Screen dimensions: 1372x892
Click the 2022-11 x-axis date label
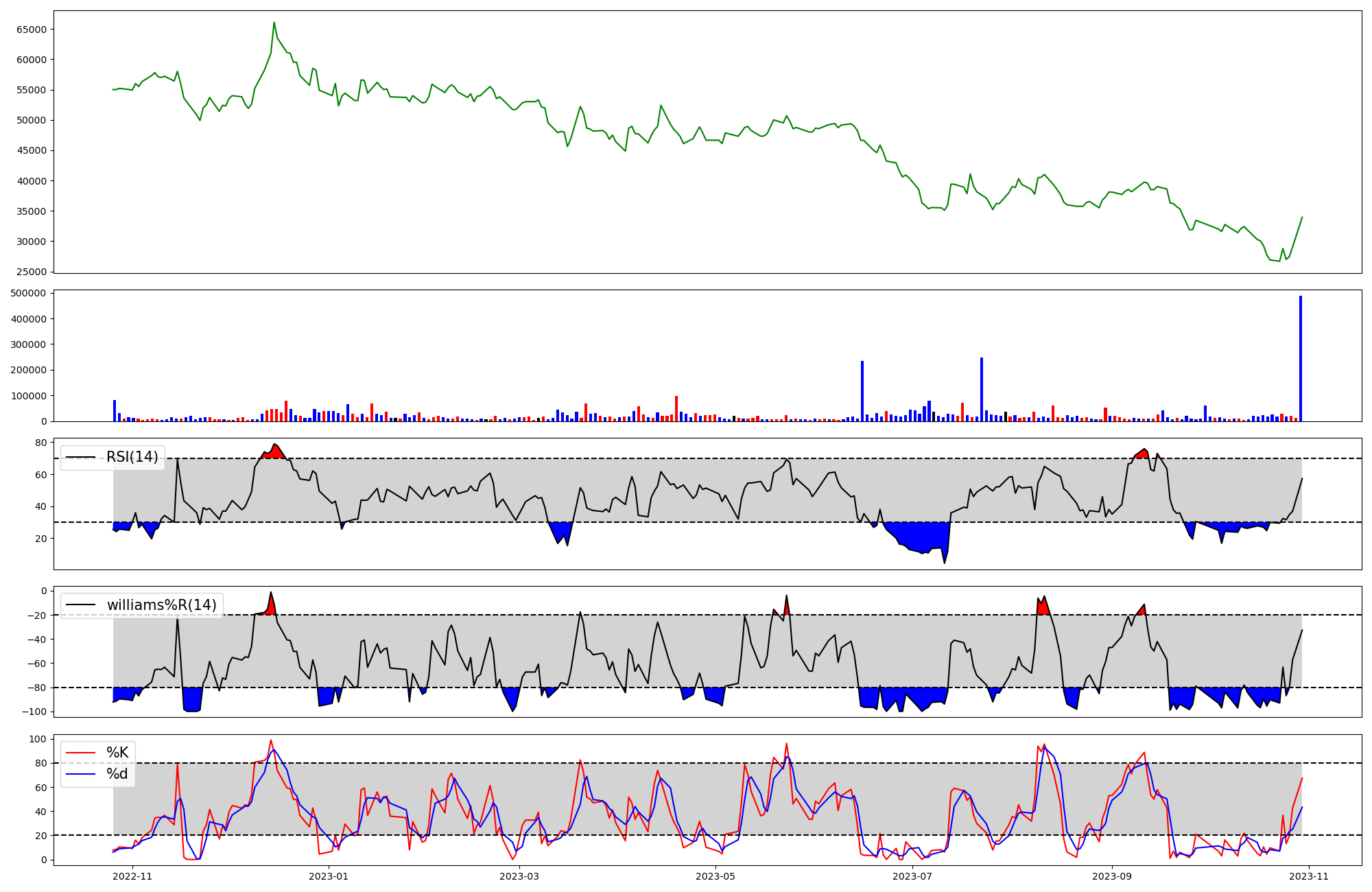132,876
